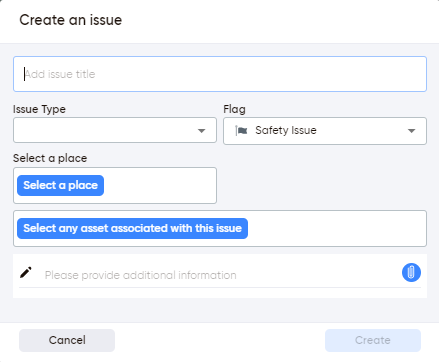This screenshot has height=362, width=439.
Task: Click the paperclip attachment icon
Action: pos(411,272)
